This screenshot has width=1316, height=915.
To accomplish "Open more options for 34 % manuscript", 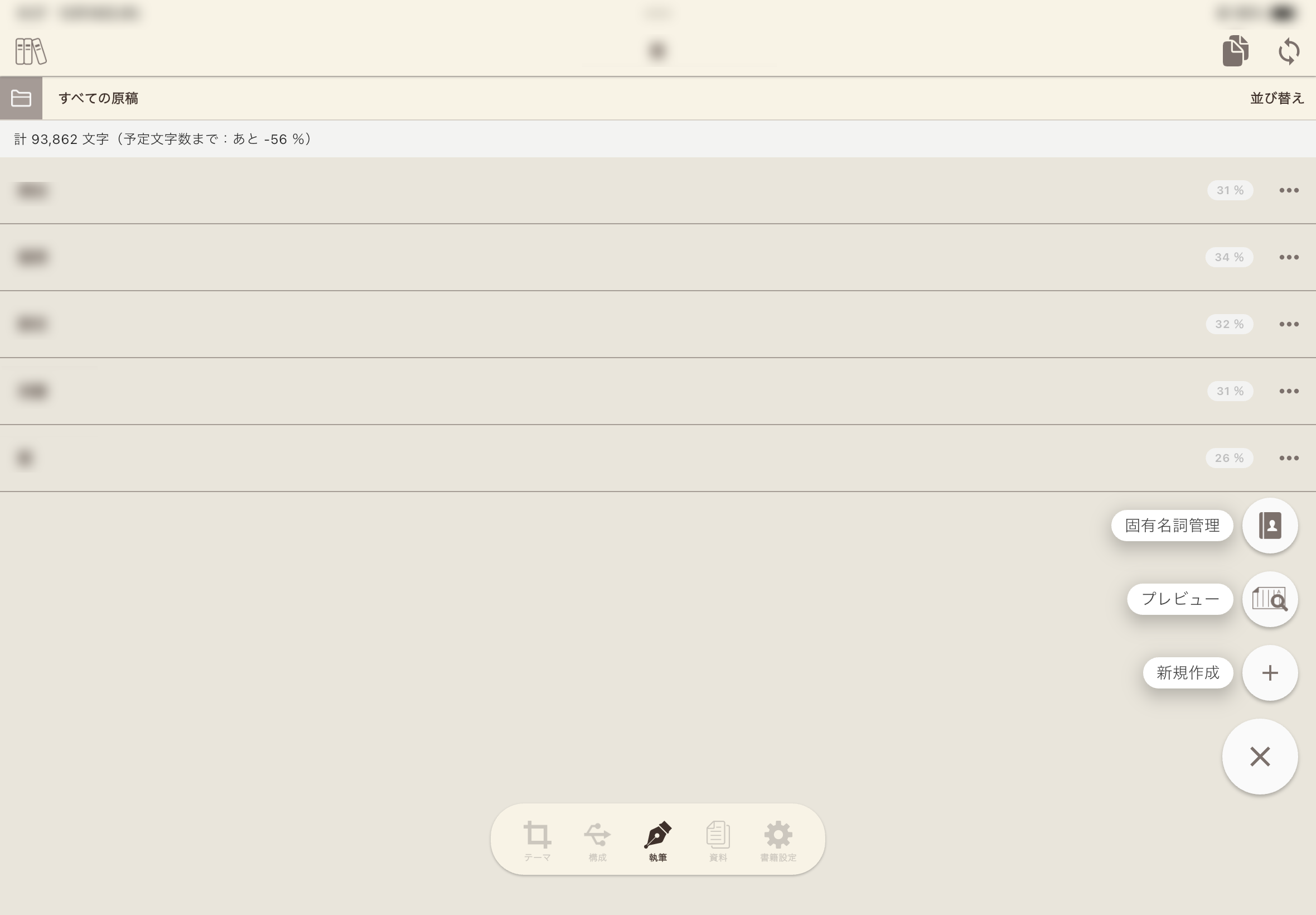I will click(1289, 257).
